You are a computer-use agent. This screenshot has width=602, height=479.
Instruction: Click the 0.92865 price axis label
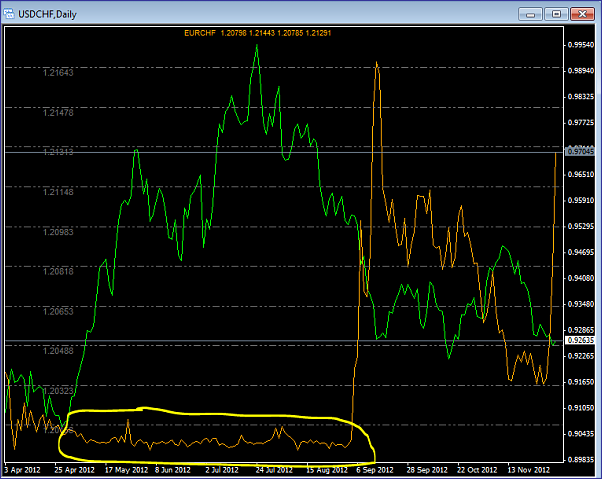click(x=580, y=330)
